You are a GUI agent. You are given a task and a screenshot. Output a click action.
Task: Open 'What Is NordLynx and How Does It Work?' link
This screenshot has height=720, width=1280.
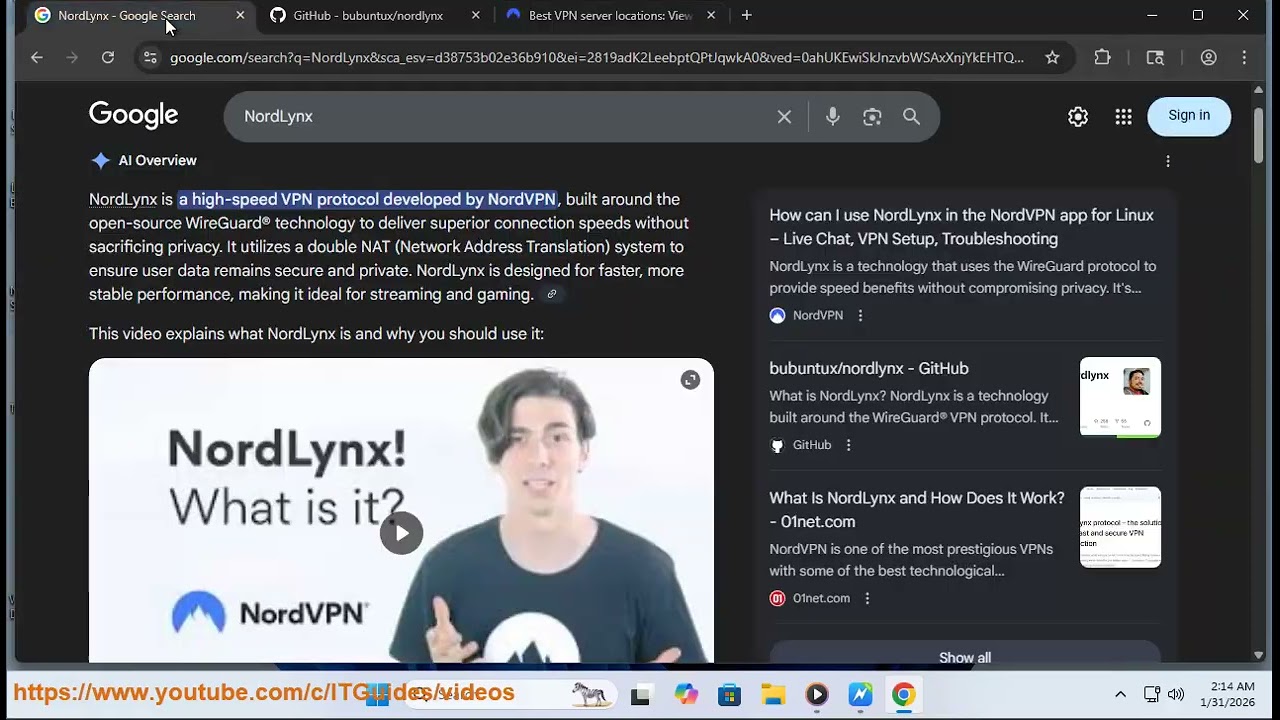(917, 510)
